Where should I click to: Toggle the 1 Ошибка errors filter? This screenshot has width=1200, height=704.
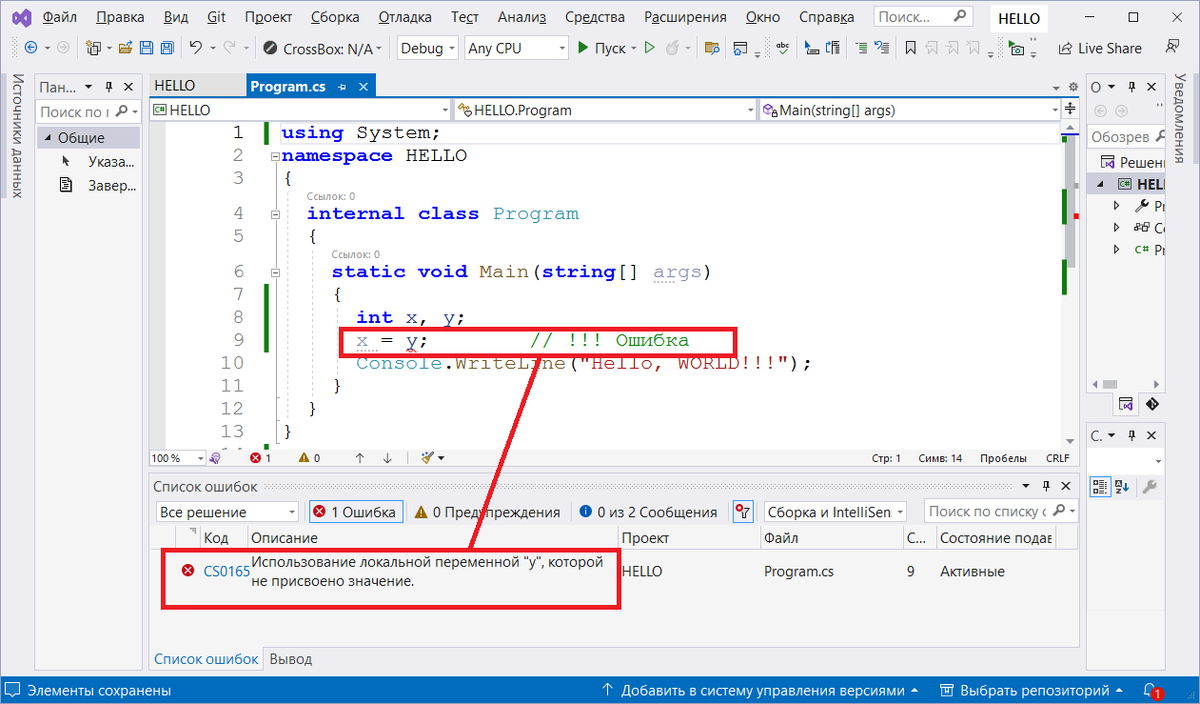(x=356, y=511)
